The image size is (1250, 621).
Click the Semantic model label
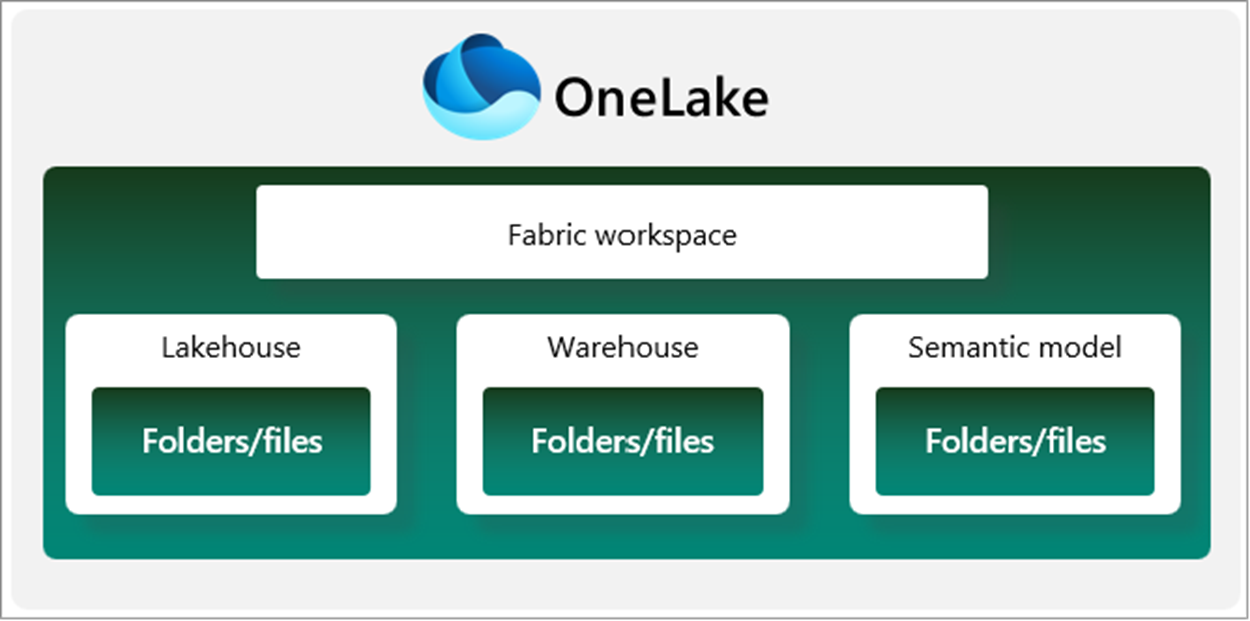coord(1014,347)
